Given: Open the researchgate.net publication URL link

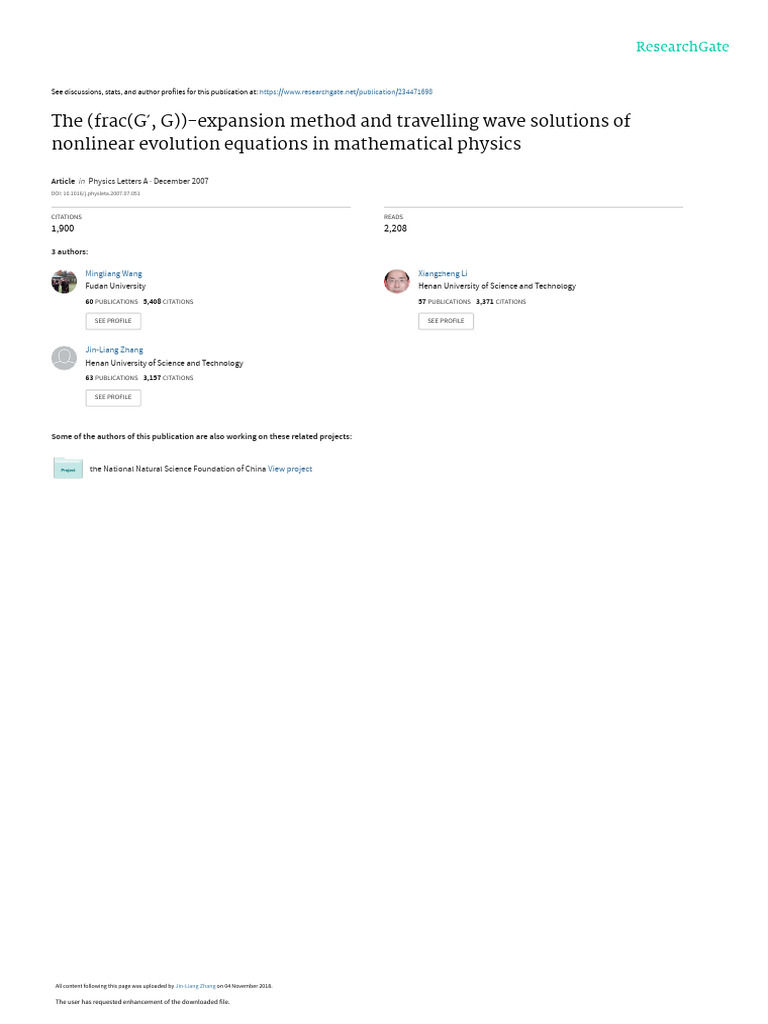Looking at the screenshot, I should [x=345, y=92].
